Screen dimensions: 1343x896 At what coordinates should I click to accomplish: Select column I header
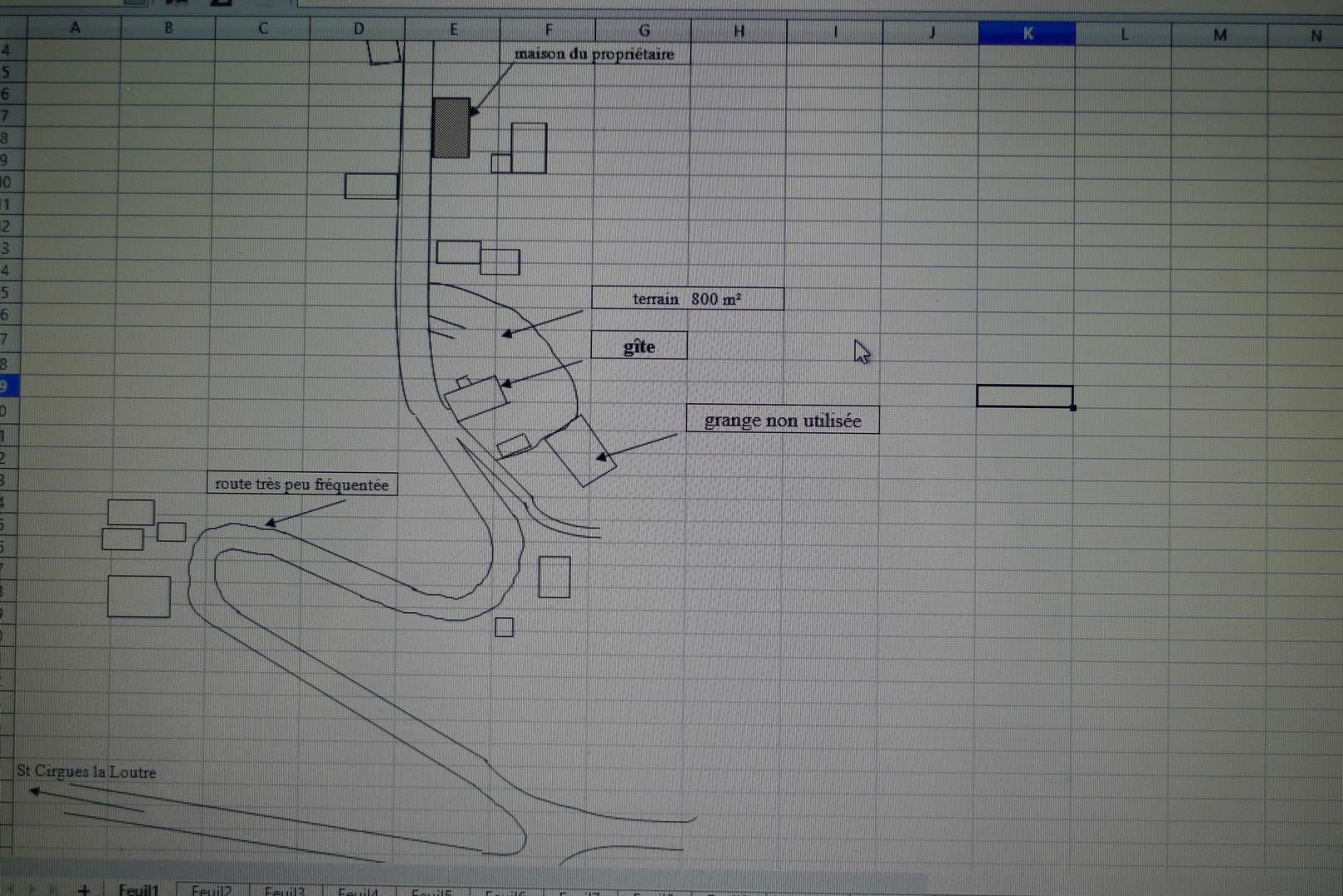click(x=835, y=32)
